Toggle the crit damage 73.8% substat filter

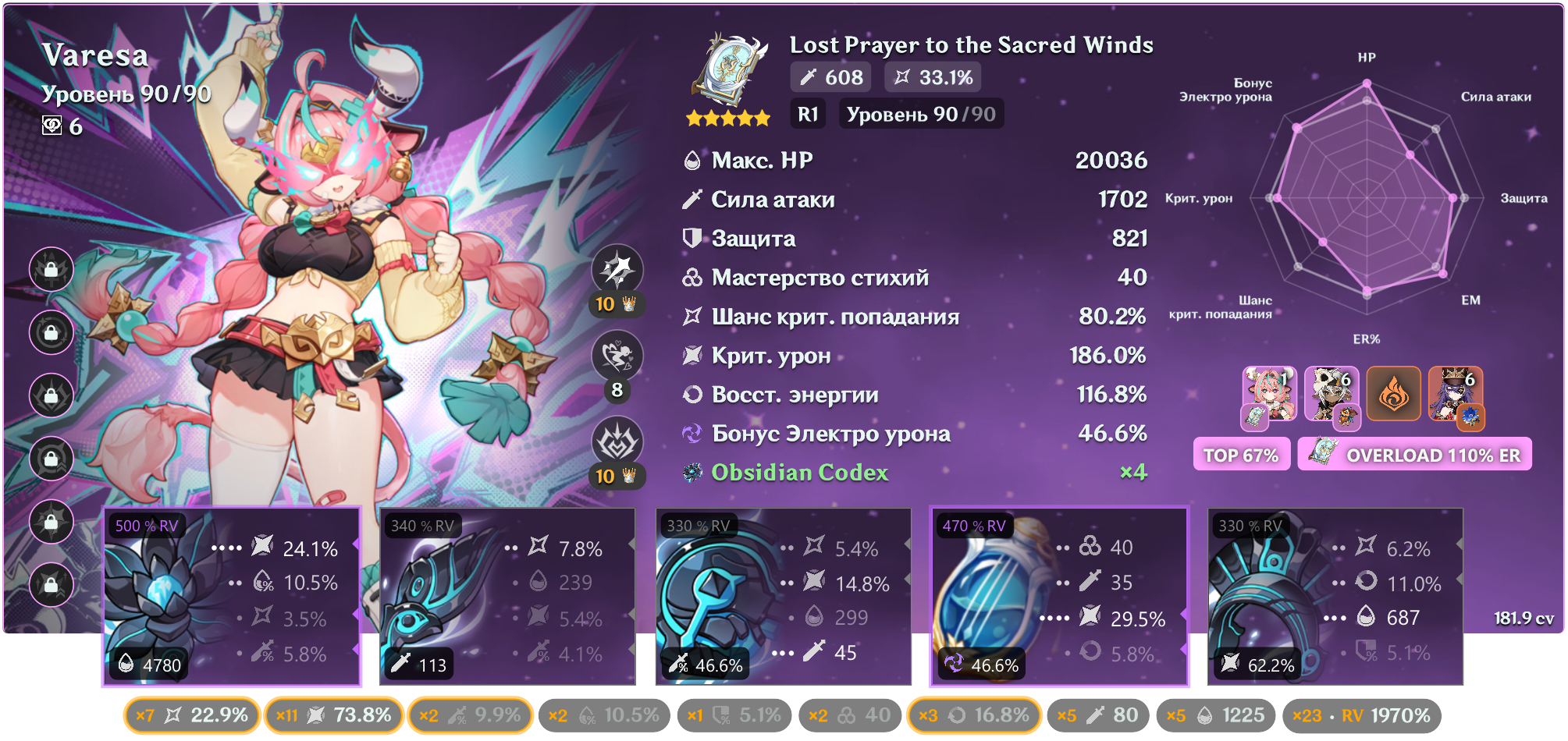(334, 715)
